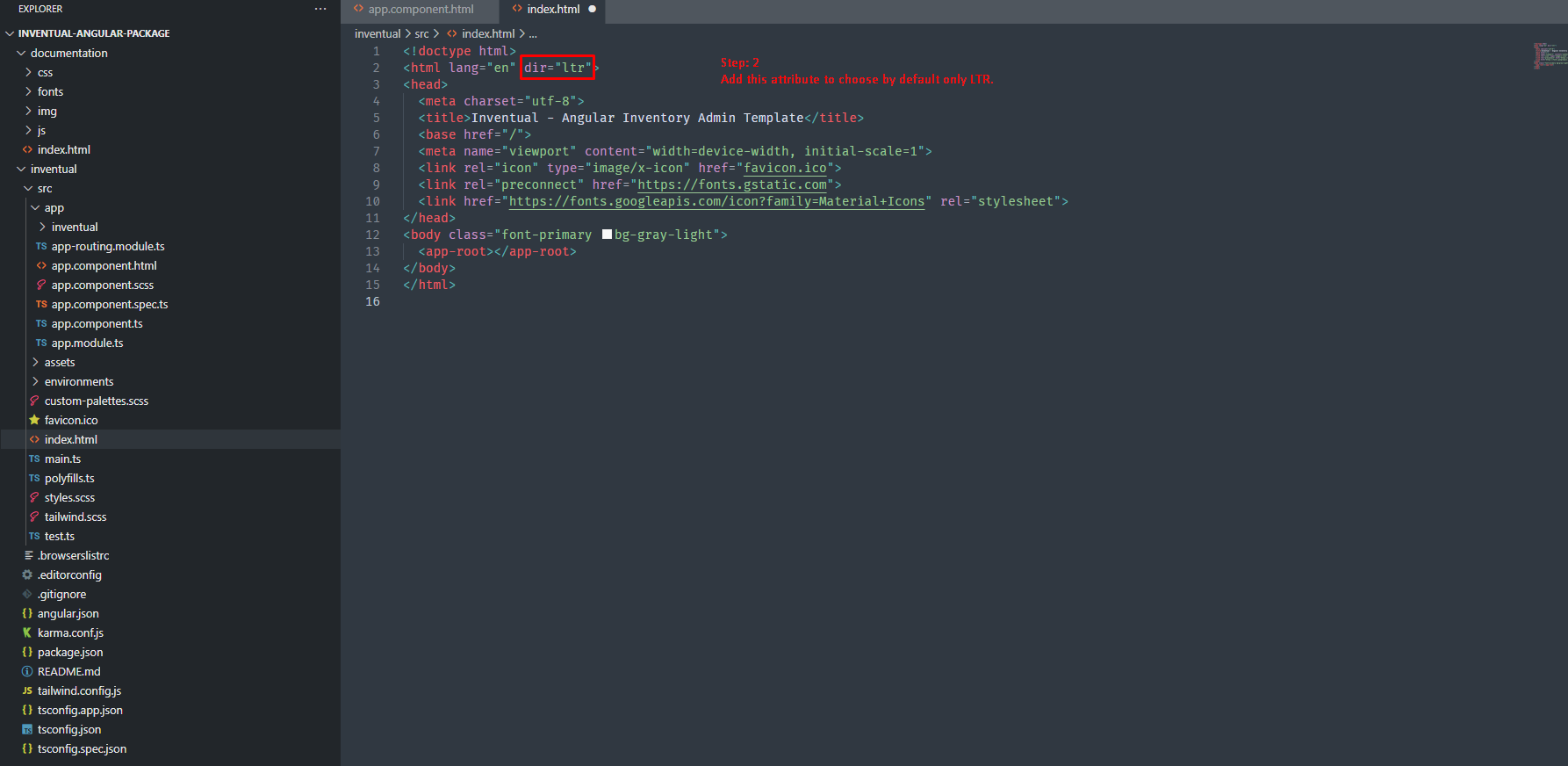Follow googleapis Material Icons link

717,201
